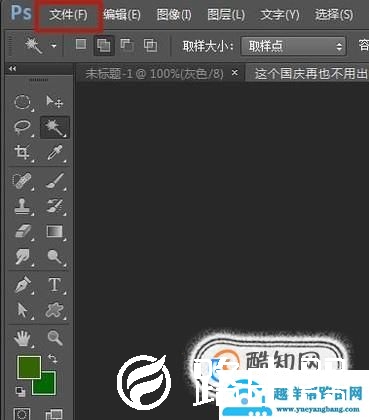Screen dimensions: 369x420
Task: Switch to the 未标题-1 document tab
Action: click(154, 73)
